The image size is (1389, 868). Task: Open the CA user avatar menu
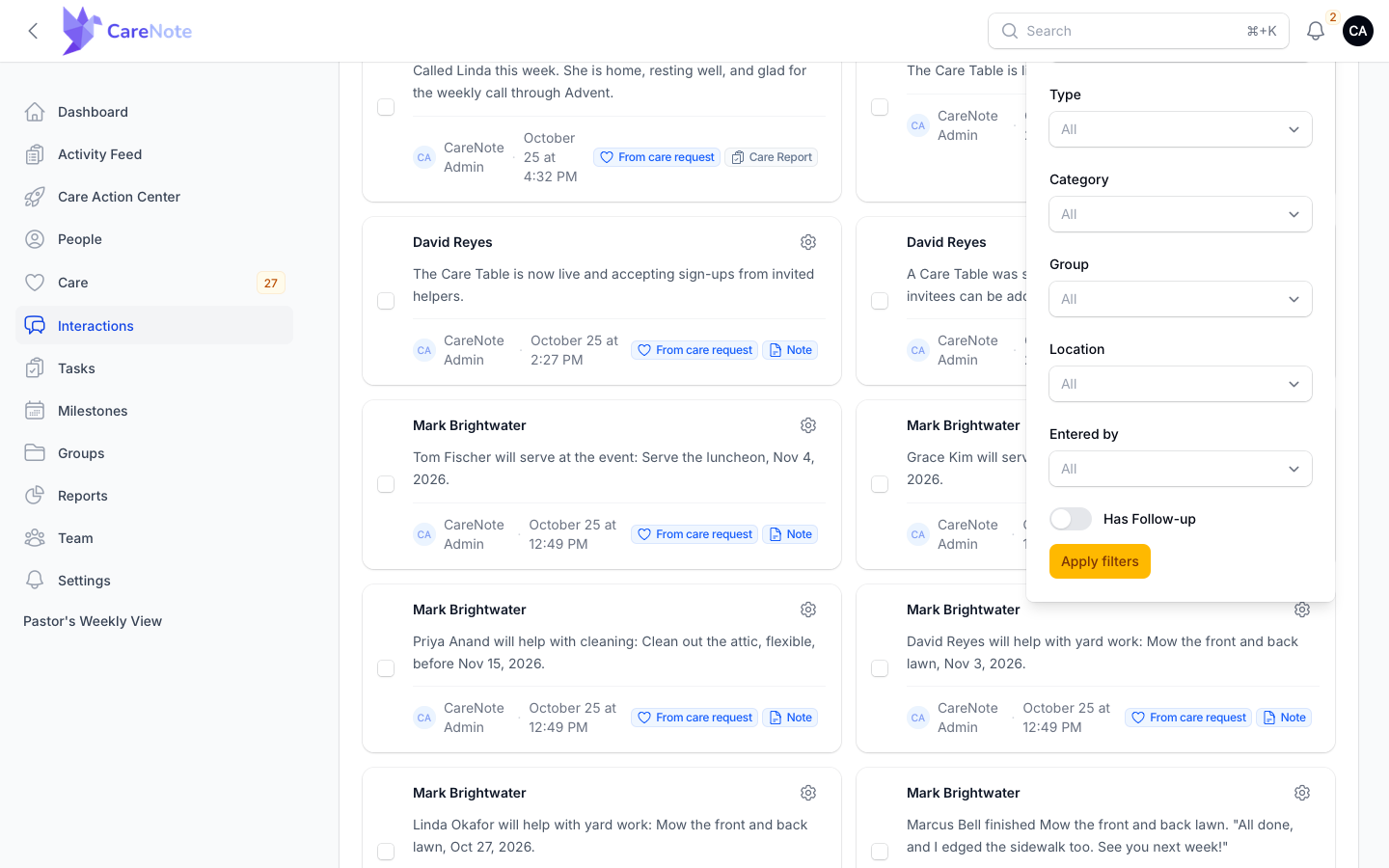point(1357,31)
